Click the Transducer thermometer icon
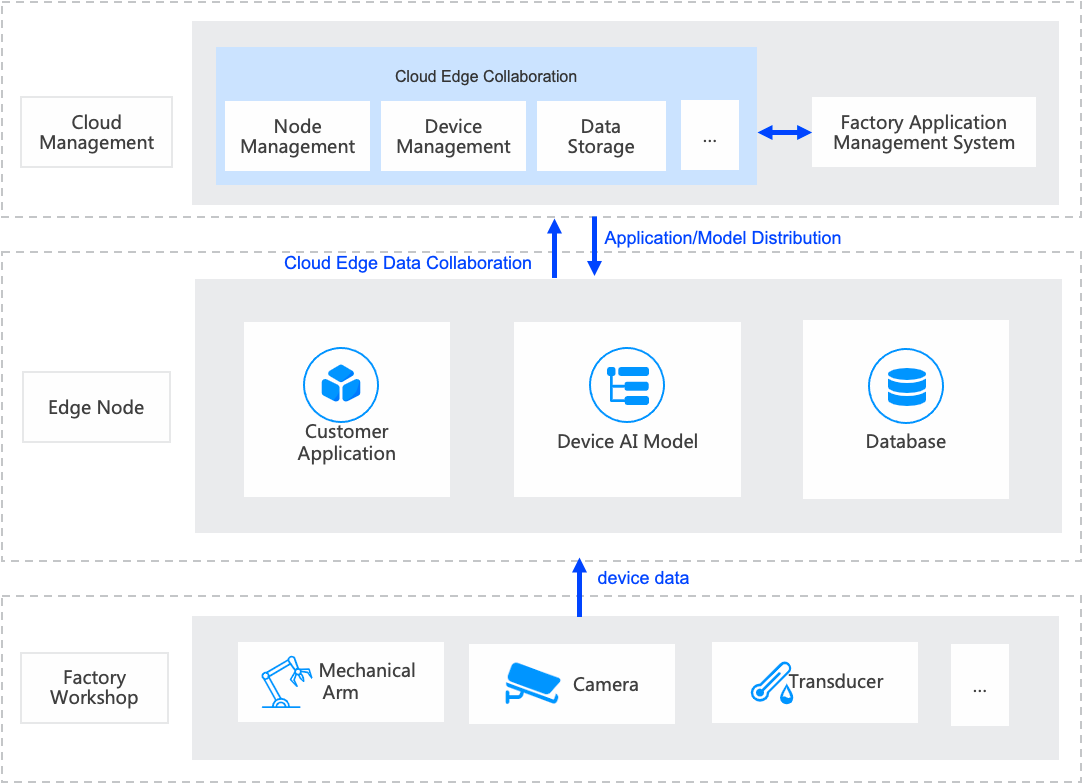The height and width of the screenshot is (784, 1082). 772,683
